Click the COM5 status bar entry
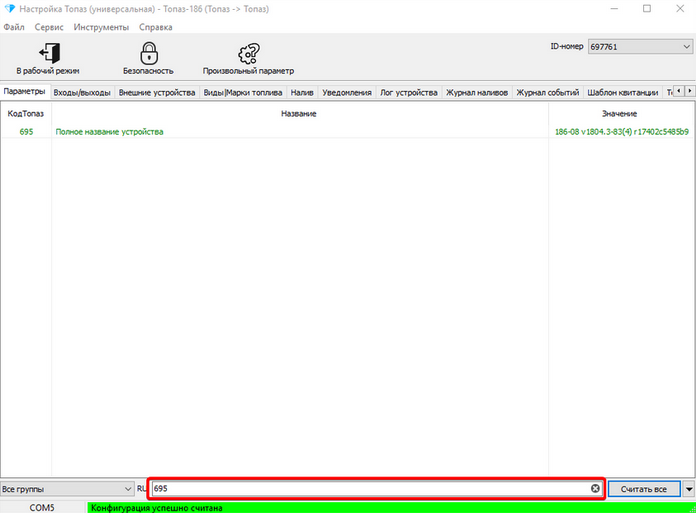The image size is (696, 513). (42, 507)
